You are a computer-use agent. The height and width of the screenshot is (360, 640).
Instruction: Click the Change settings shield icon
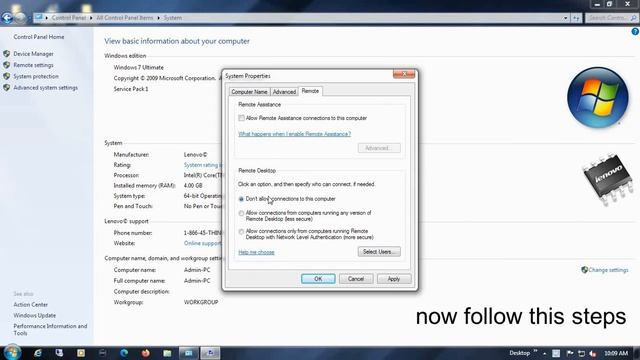tap(584, 270)
